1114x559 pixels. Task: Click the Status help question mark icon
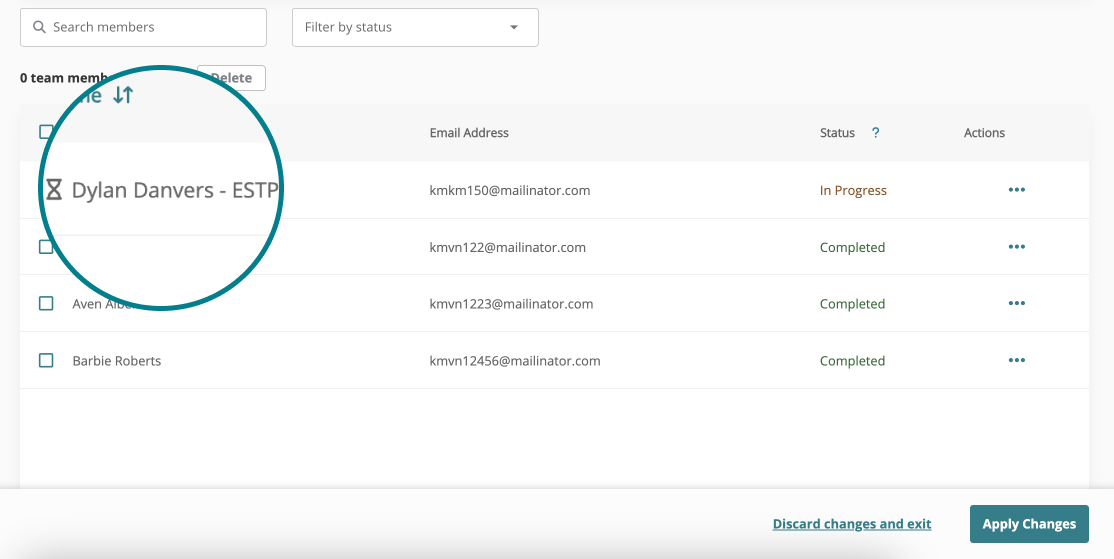(875, 133)
